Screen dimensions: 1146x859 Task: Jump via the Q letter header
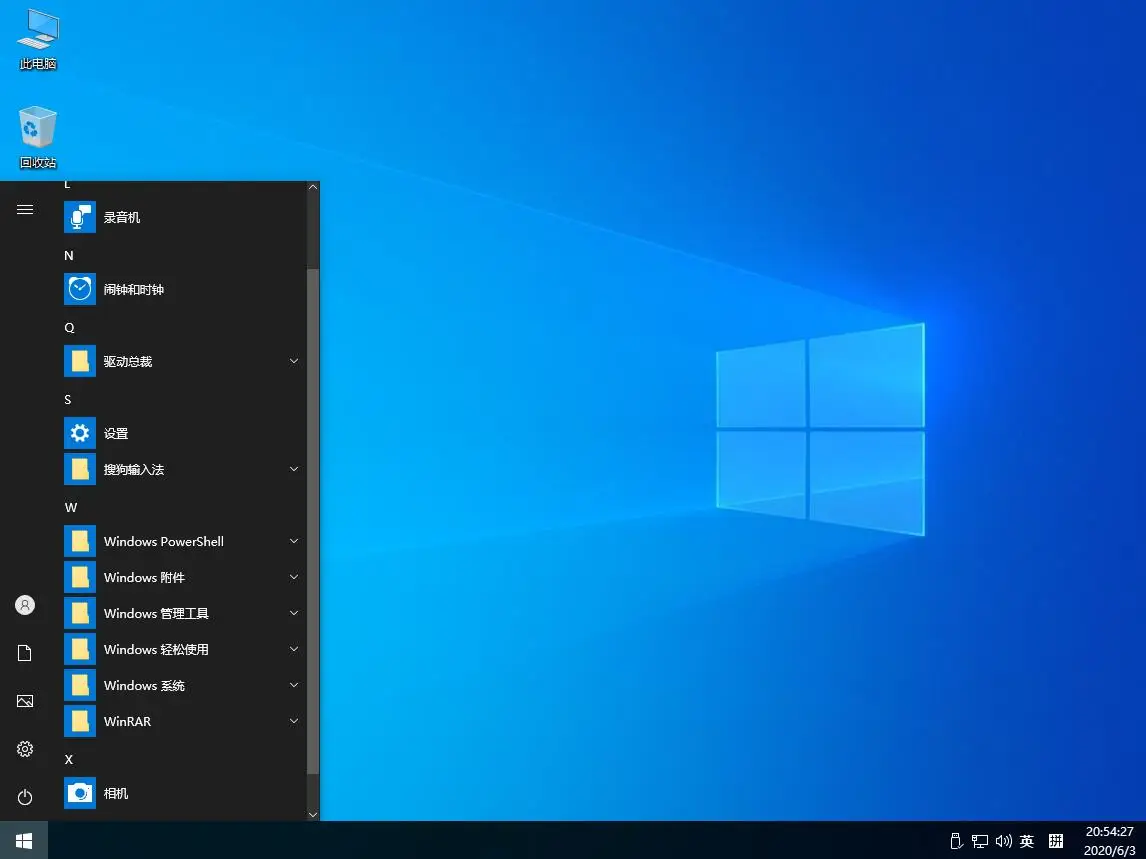69,328
